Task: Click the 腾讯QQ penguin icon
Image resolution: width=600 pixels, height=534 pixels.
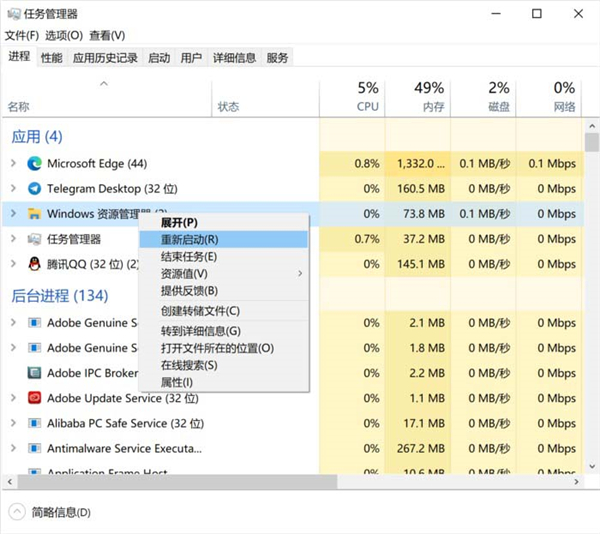Action: [x=35, y=264]
